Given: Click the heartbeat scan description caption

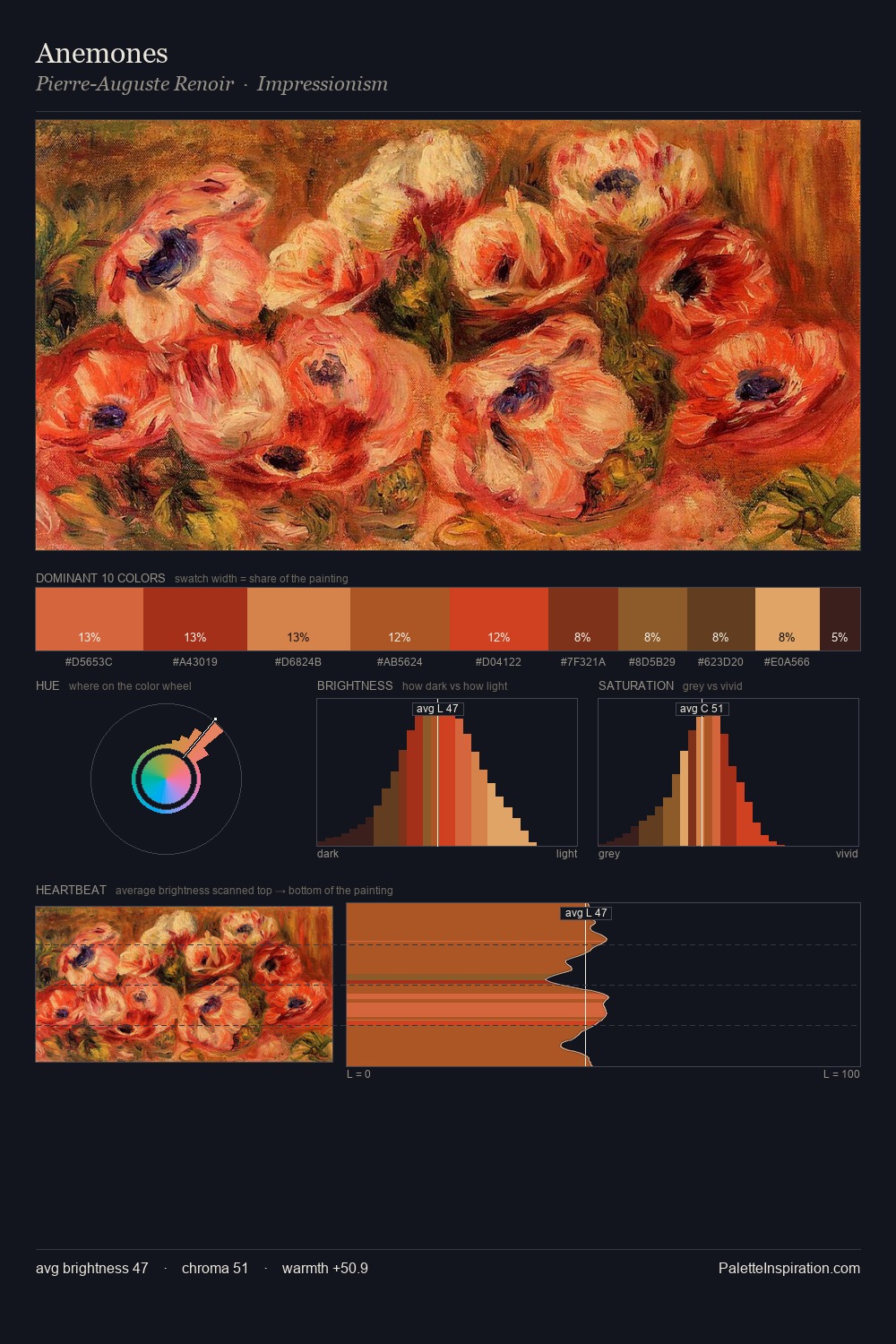Looking at the screenshot, I should pyautogui.click(x=254, y=891).
